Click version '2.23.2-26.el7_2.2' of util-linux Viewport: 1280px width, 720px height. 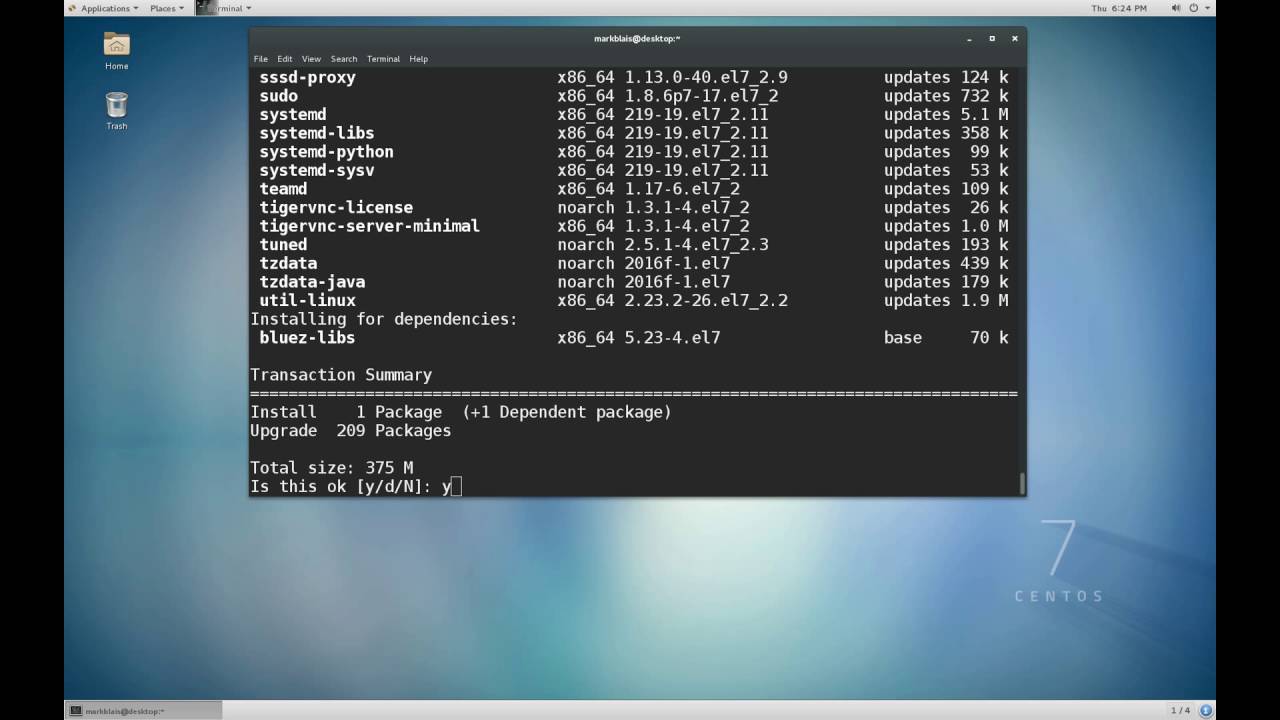(x=707, y=301)
